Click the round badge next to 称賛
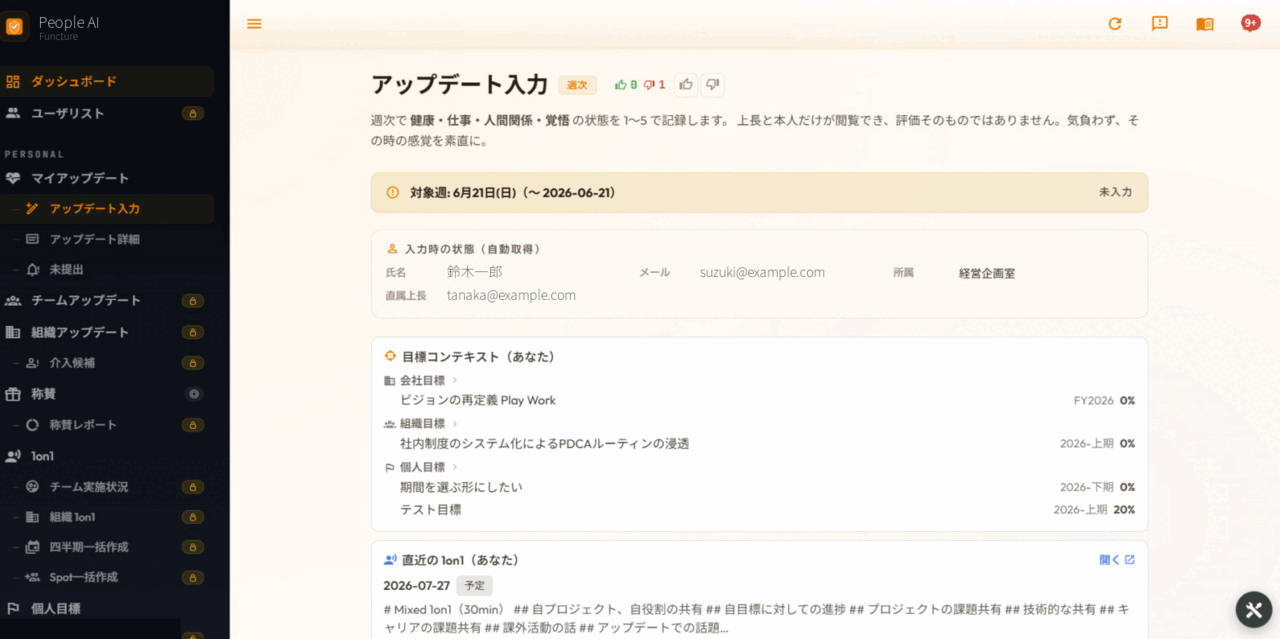 (194, 394)
